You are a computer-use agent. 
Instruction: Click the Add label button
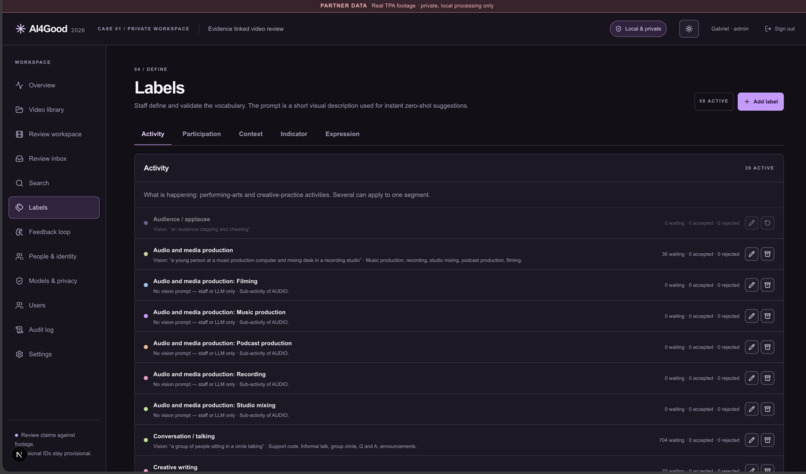pyautogui.click(x=760, y=101)
